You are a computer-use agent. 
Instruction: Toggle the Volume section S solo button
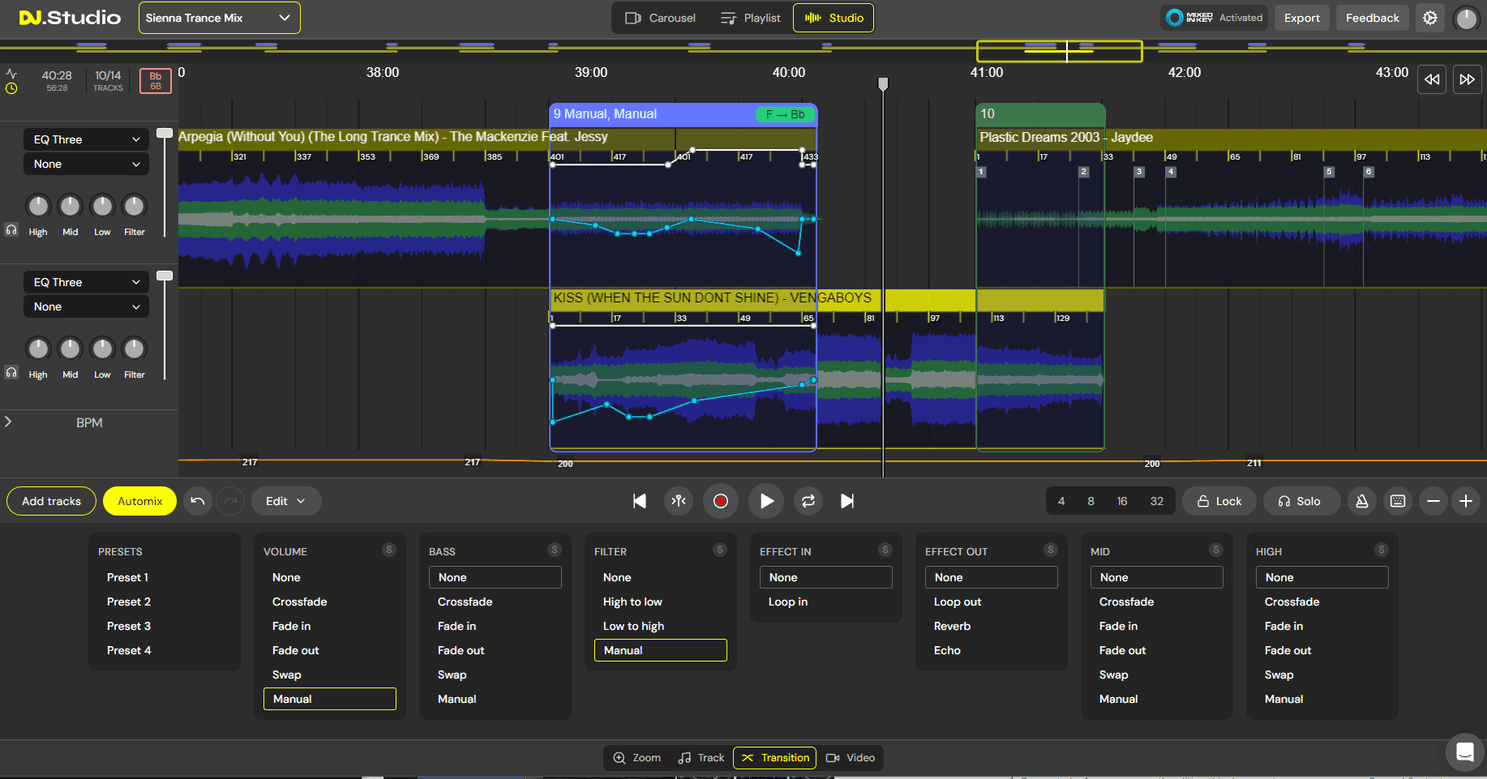click(389, 550)
